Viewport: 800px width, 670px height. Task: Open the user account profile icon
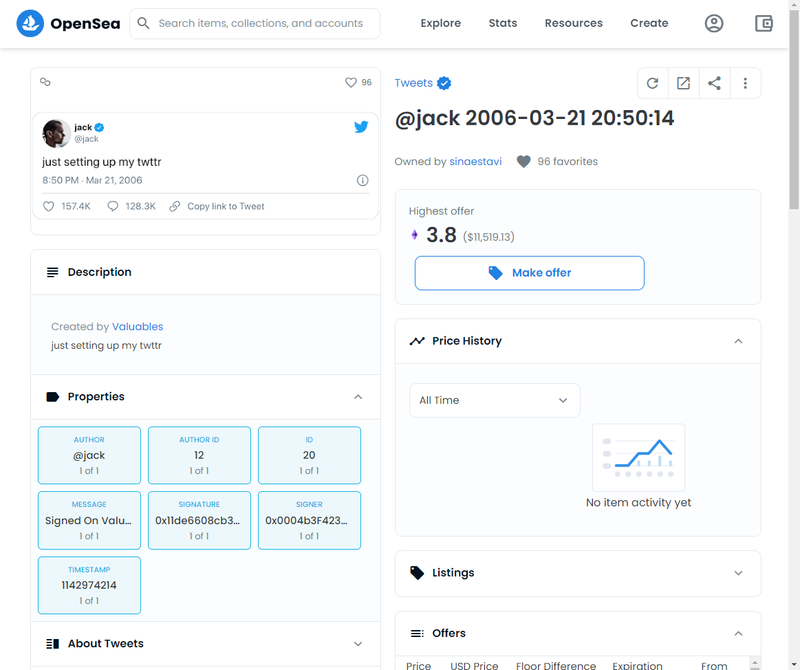click(x=714, y=23)
